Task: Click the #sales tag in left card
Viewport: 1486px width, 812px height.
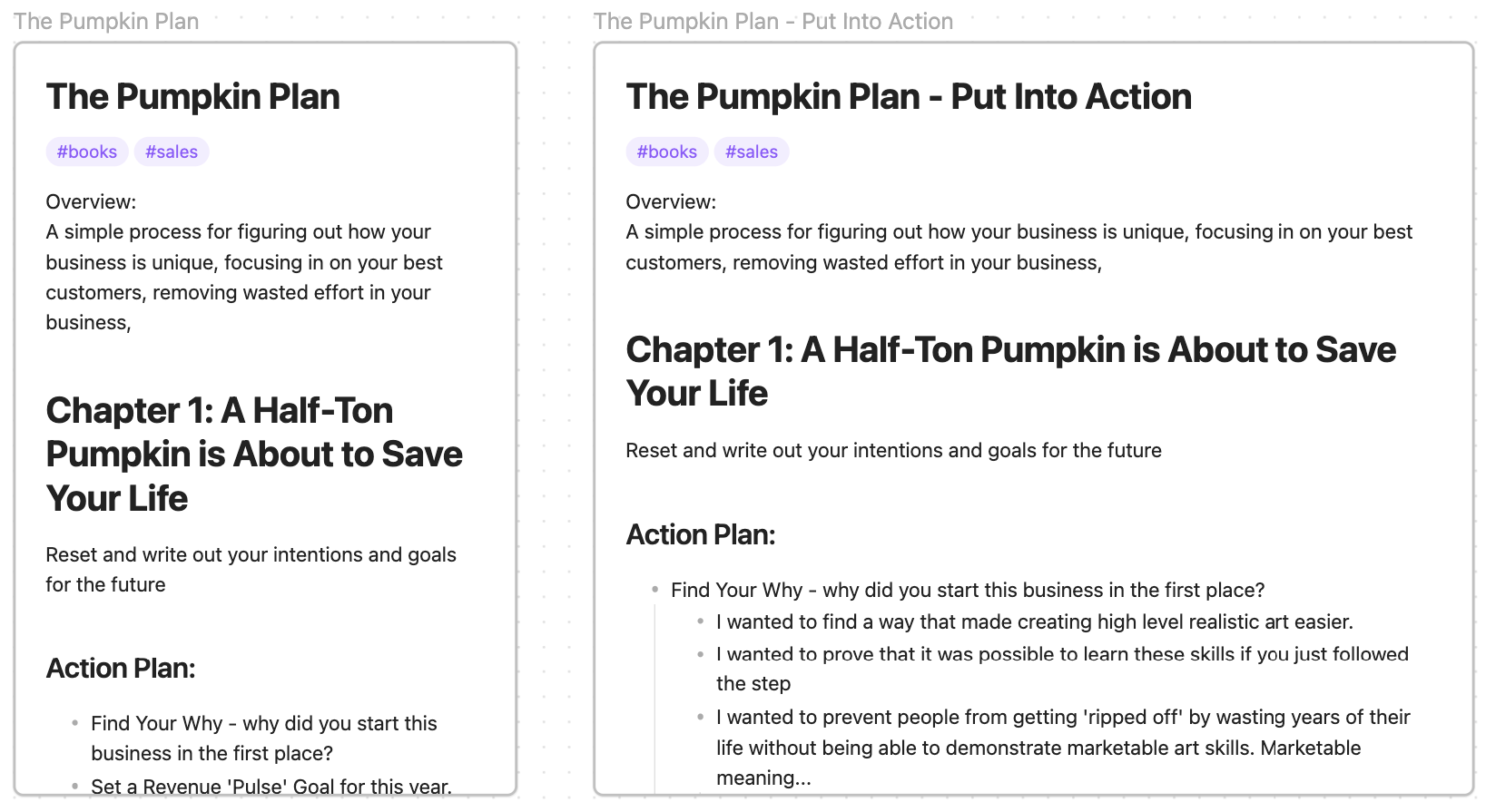Action: click(172, 152)
